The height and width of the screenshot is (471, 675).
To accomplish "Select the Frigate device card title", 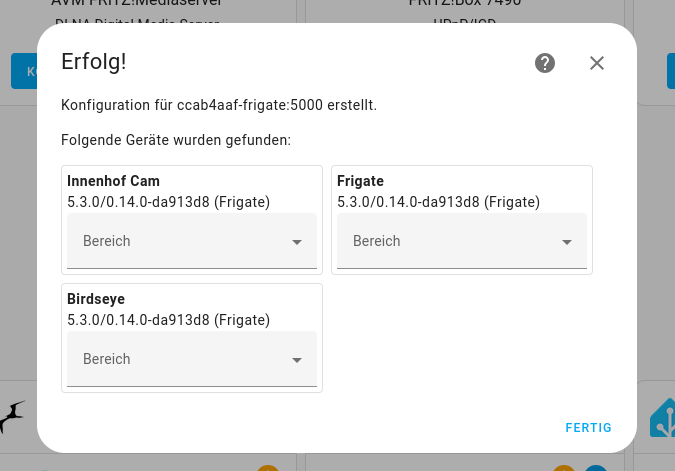I will [360, 181].
